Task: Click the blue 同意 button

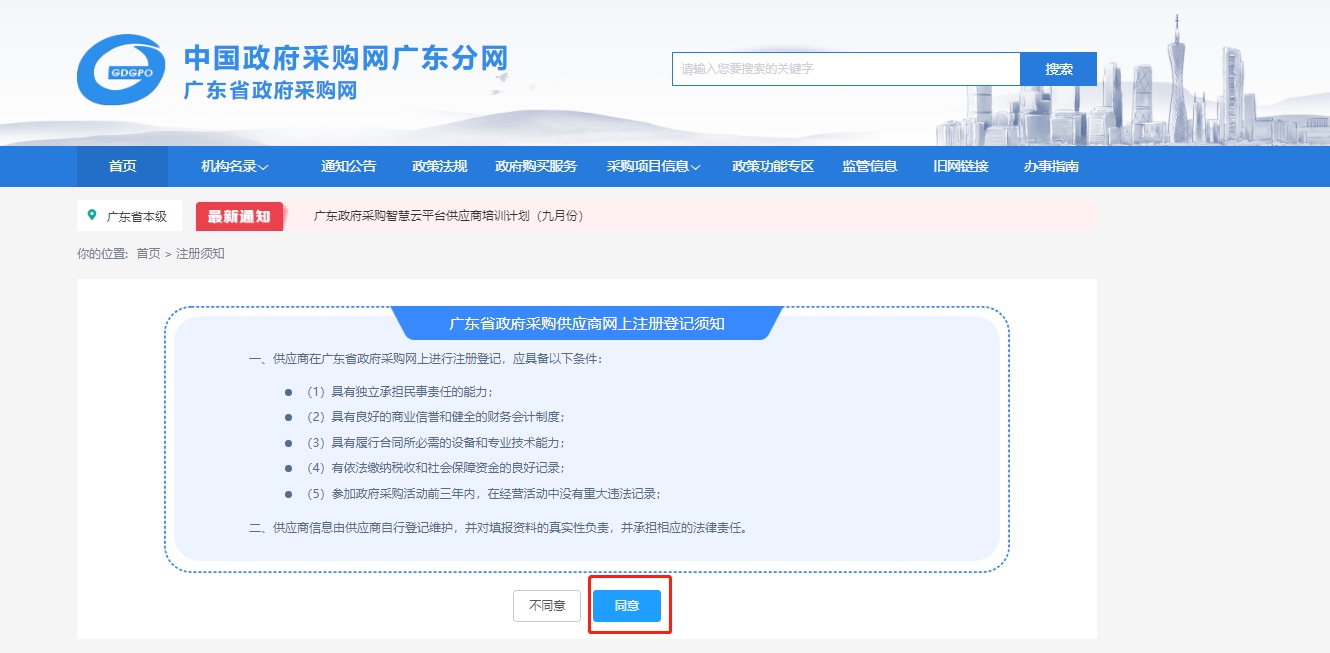Action: point(627,606)
